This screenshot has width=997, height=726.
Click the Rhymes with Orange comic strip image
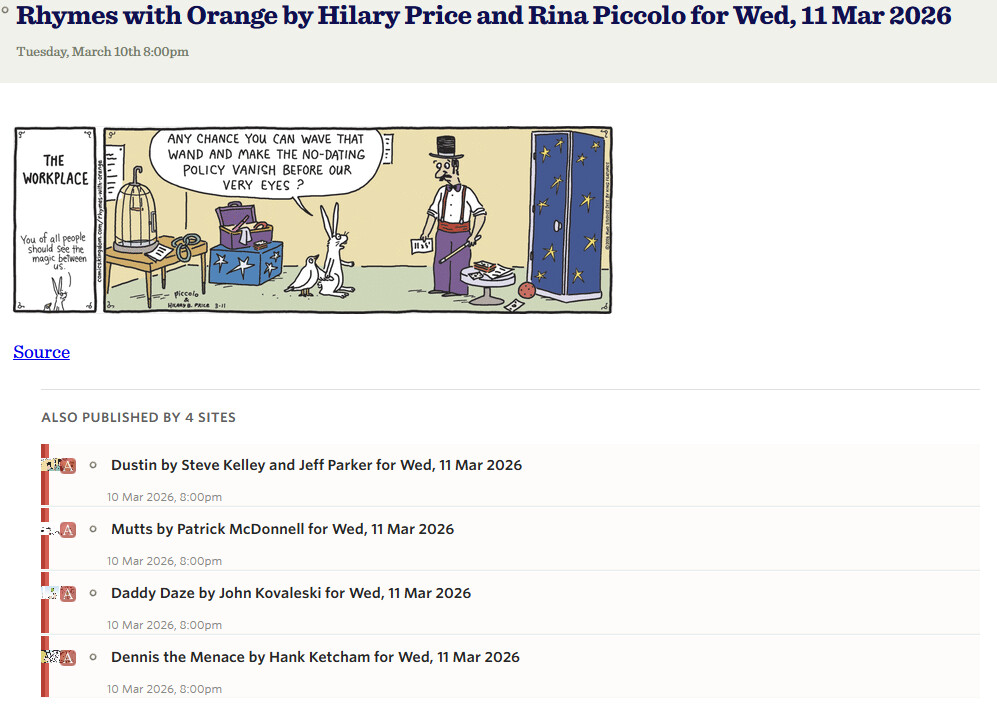[x=312, y=220]
